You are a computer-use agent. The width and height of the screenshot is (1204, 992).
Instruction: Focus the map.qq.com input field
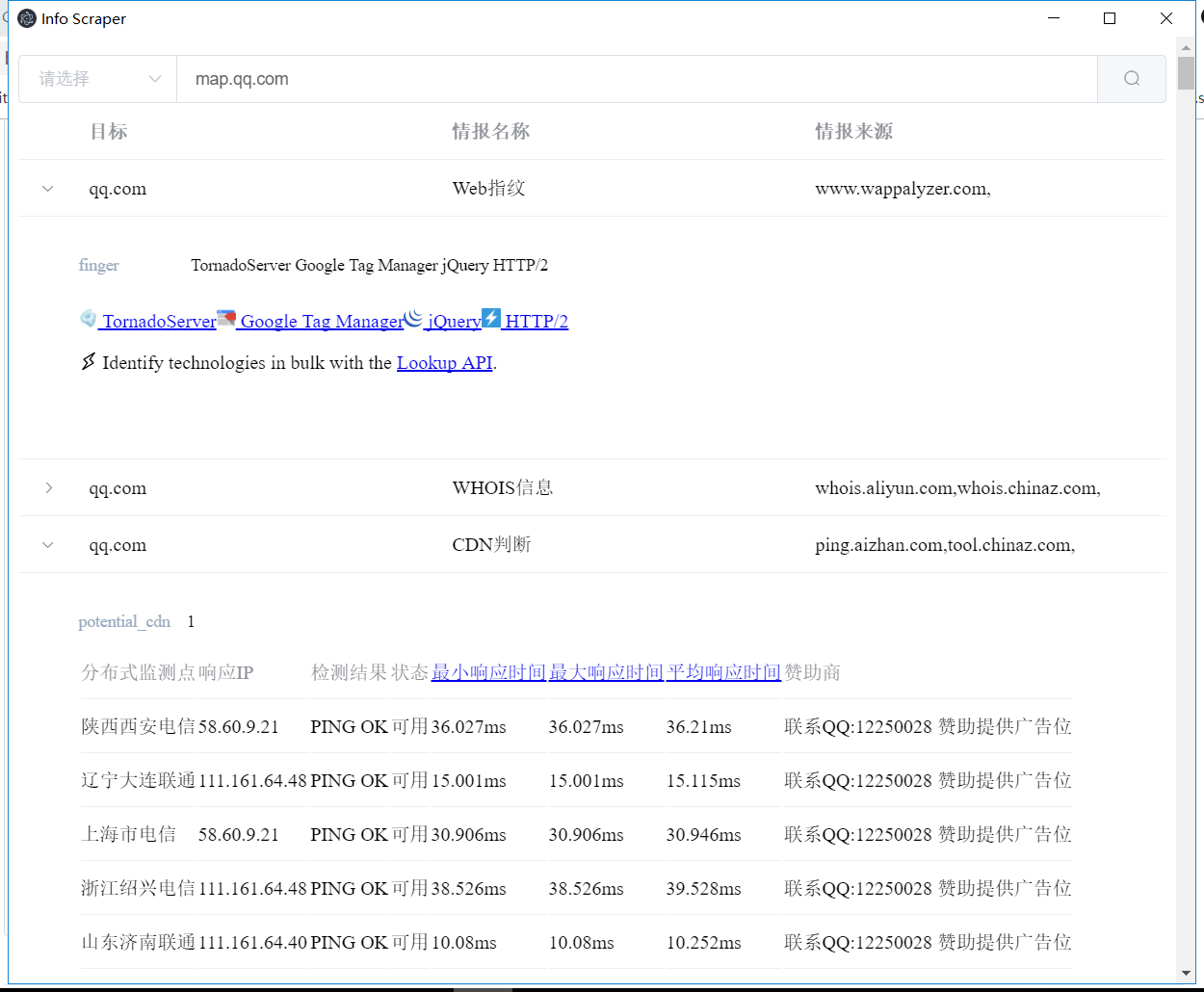[x=637, y=79]
